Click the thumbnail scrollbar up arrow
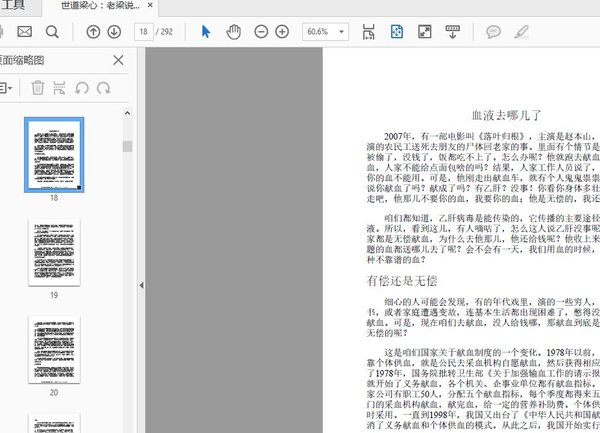The width and height of the screenshot is (600, 433). (x=127, y=113)
